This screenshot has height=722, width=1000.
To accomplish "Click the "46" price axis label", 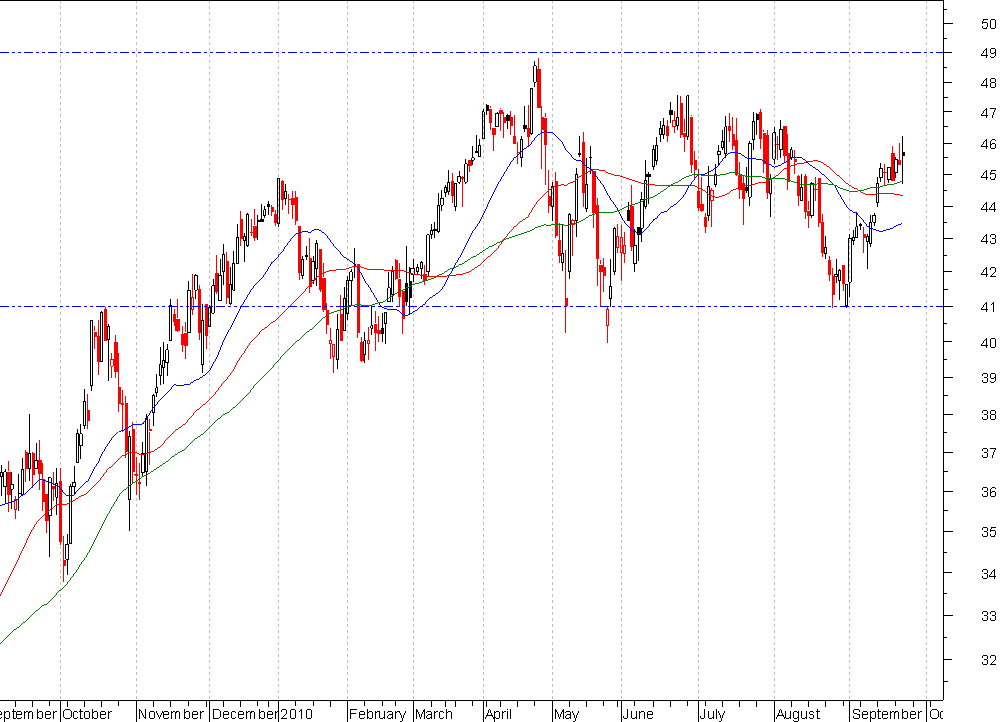I will tap(989, 144).
